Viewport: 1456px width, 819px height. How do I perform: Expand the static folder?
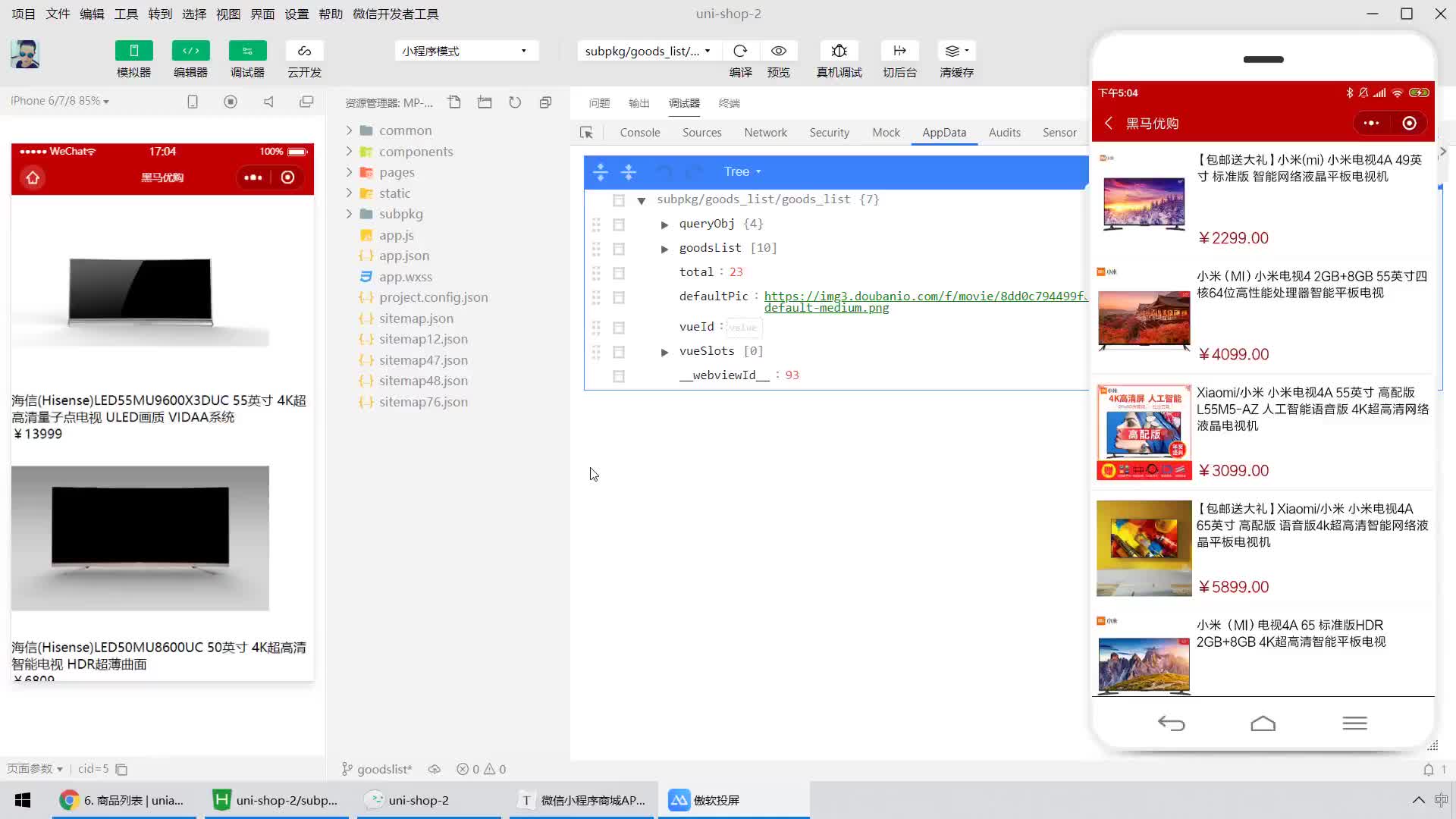pos(349,193)
